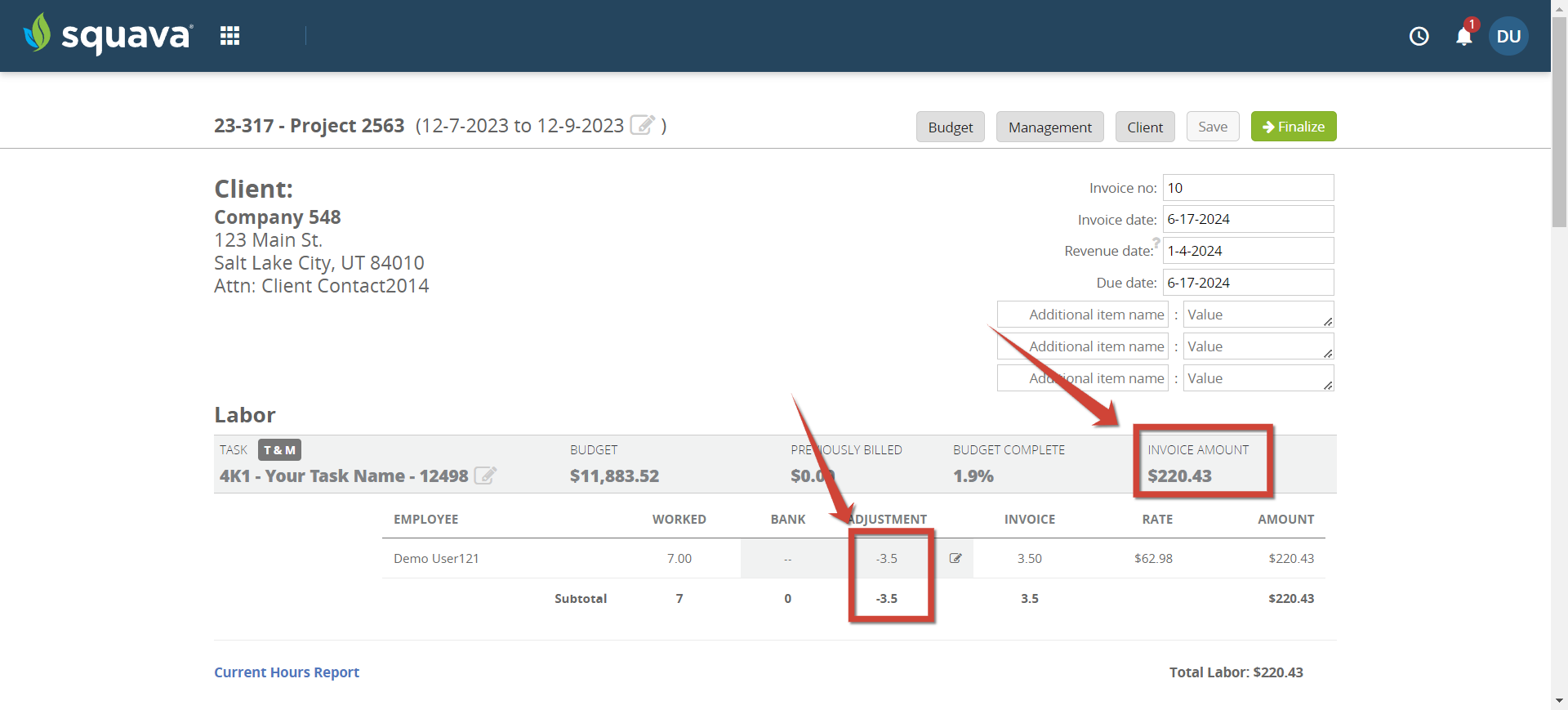Click first Additional item name field
This screenshot has height=710, width=1568.
tap(1083, 315)
